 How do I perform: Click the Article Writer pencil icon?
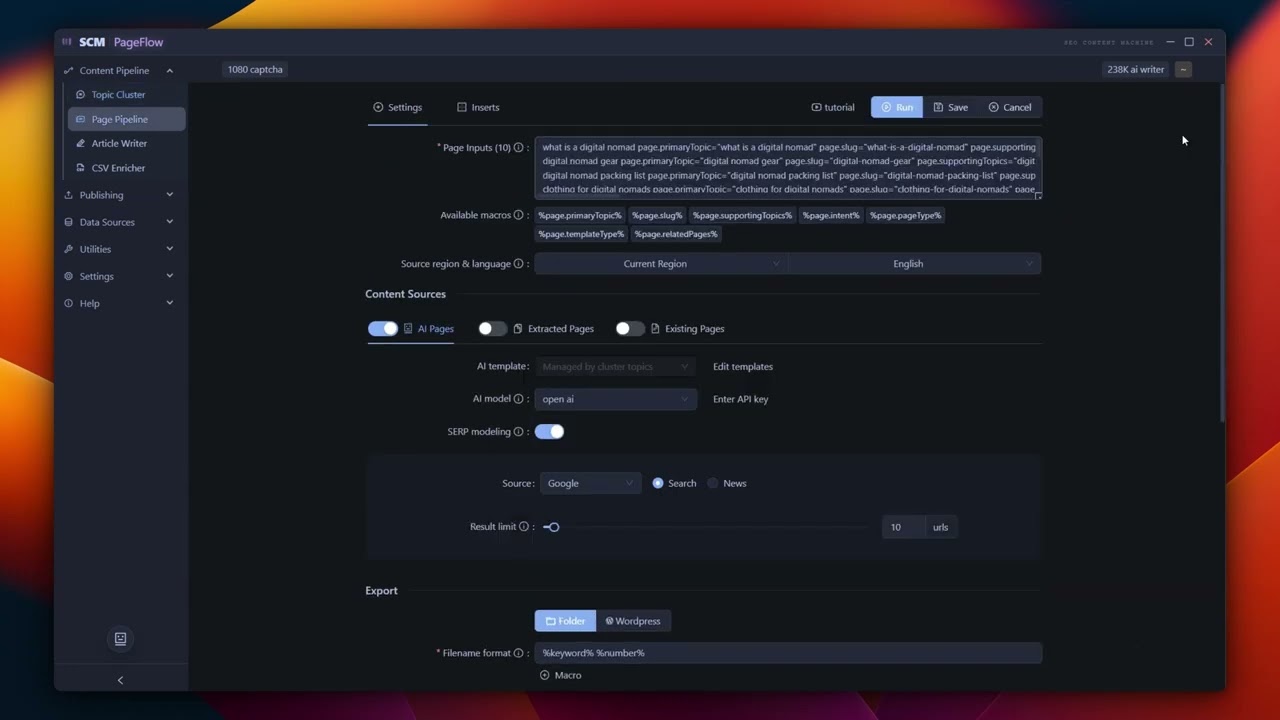pyautogui.click(x=81, y=144)
